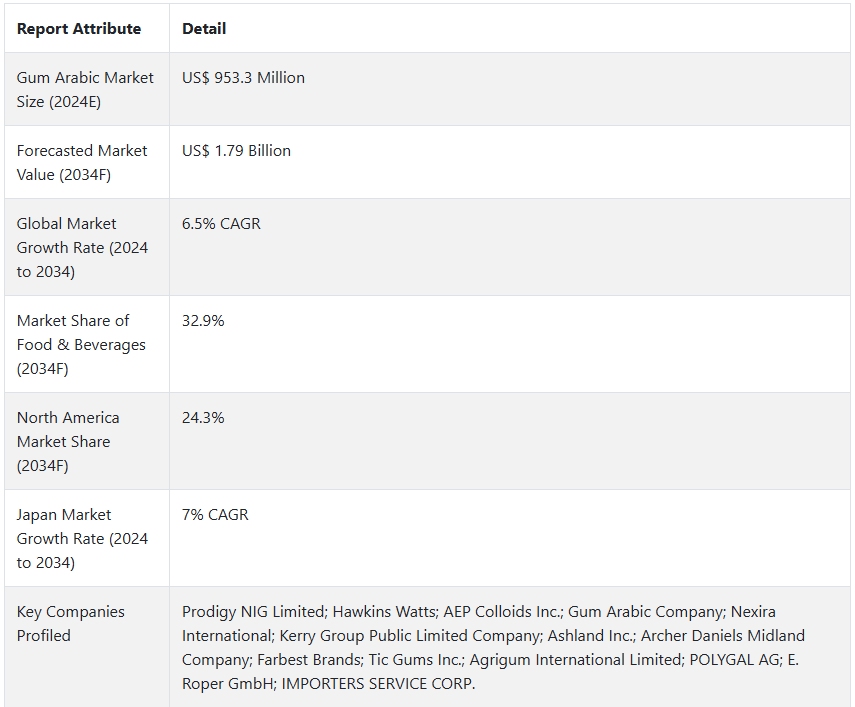
Task: Click Prodigy NIG Limited in company list
Action: [x=254, y=612]
